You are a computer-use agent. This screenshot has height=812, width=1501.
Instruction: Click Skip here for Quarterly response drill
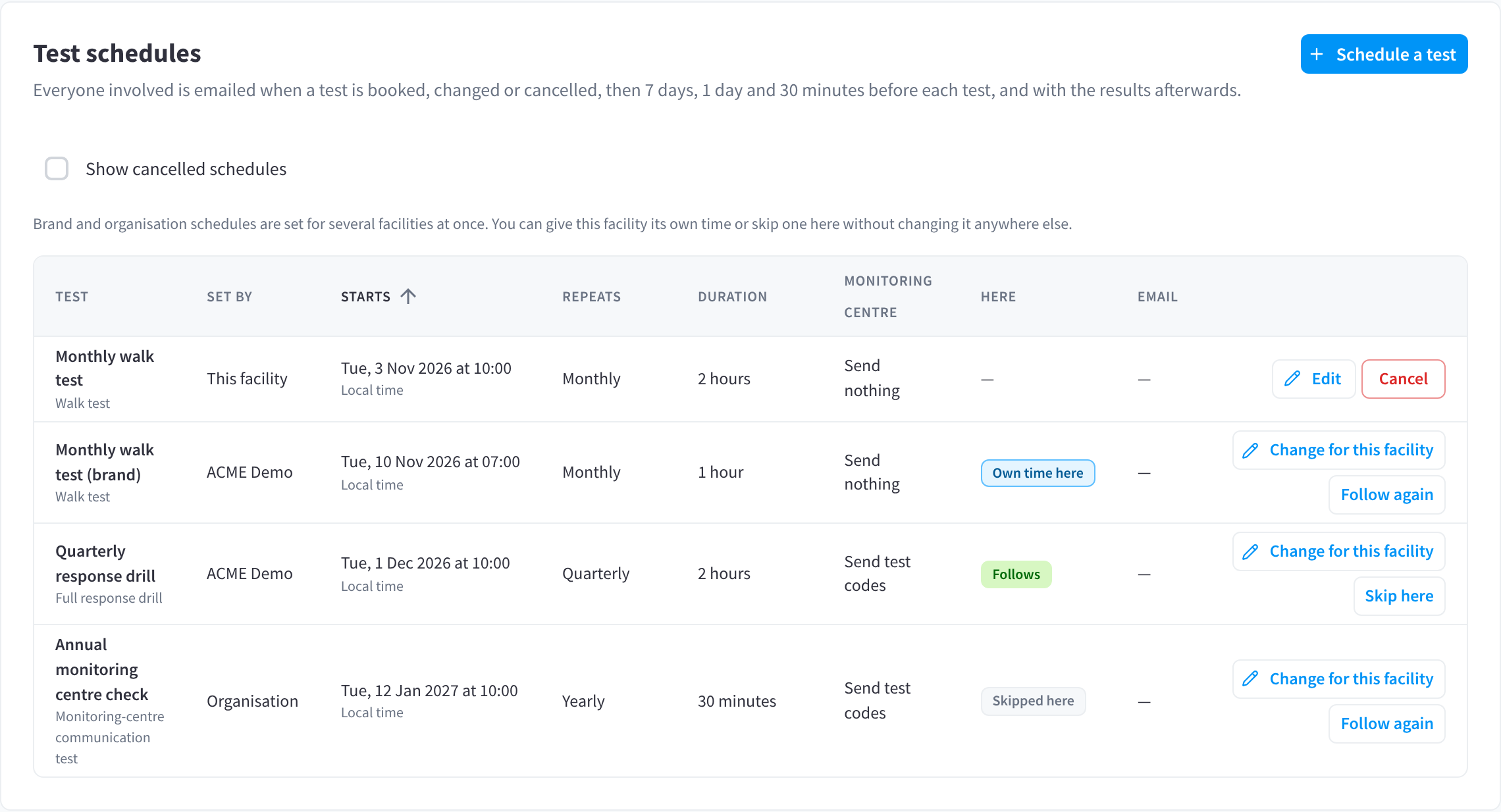[x=1399, y=596]
